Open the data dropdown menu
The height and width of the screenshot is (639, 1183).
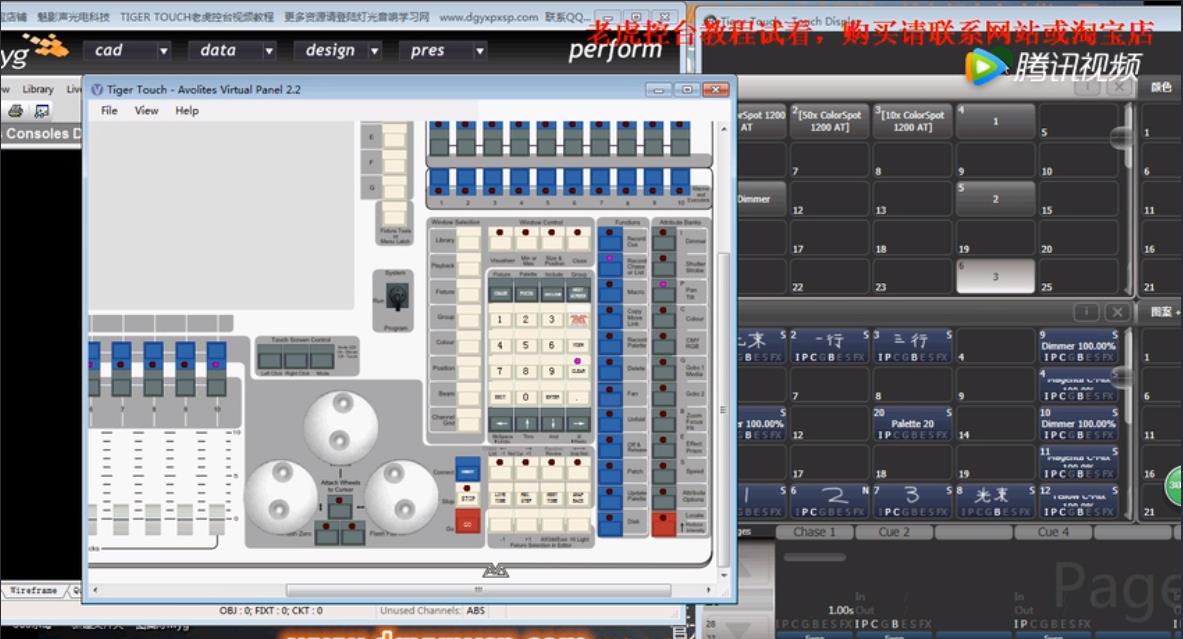coord(269,51)
